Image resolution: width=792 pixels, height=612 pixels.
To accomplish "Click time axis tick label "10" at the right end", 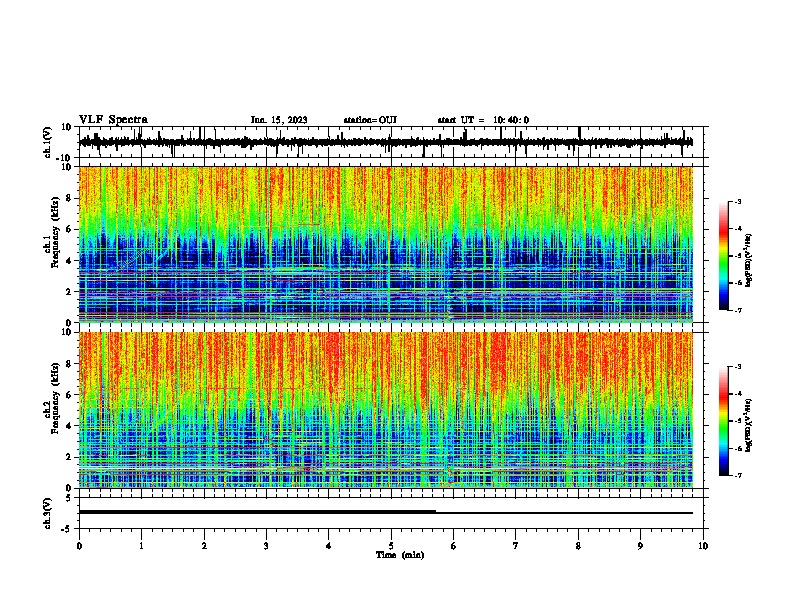I will coord(703,546).
